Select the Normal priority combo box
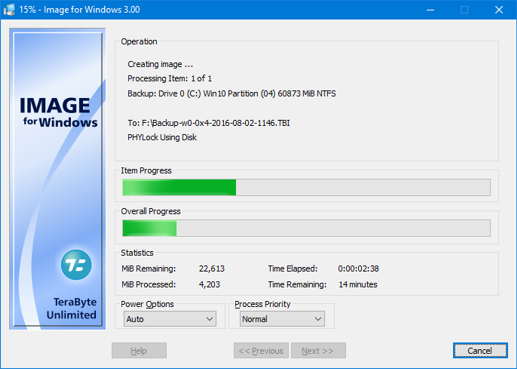The width and height of the screenshot is (517, 369). coord(282,319)
